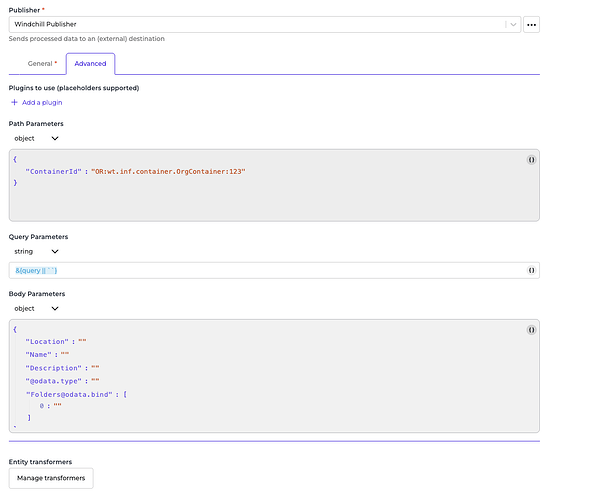Switch to the General tab

click(x=41, y=63)
